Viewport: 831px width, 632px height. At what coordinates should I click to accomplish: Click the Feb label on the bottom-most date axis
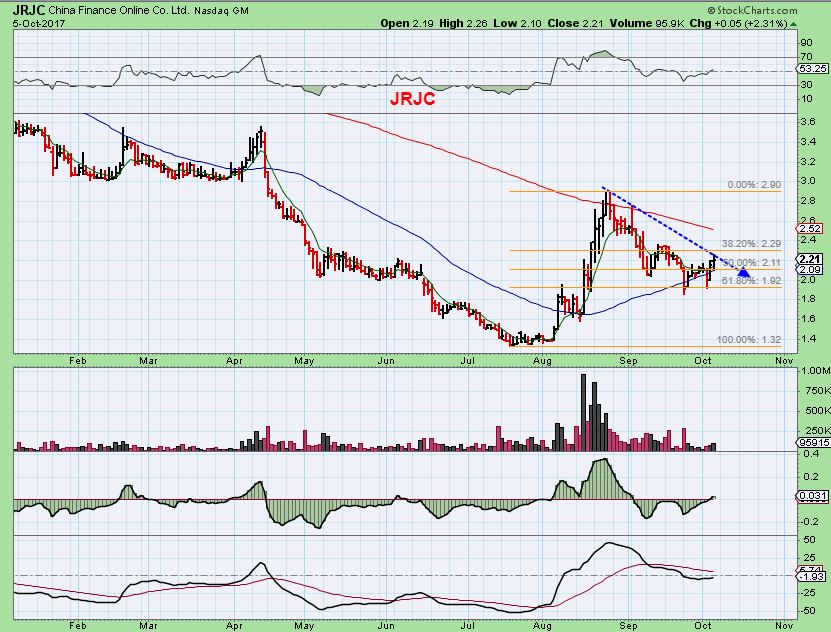point(77,626)
